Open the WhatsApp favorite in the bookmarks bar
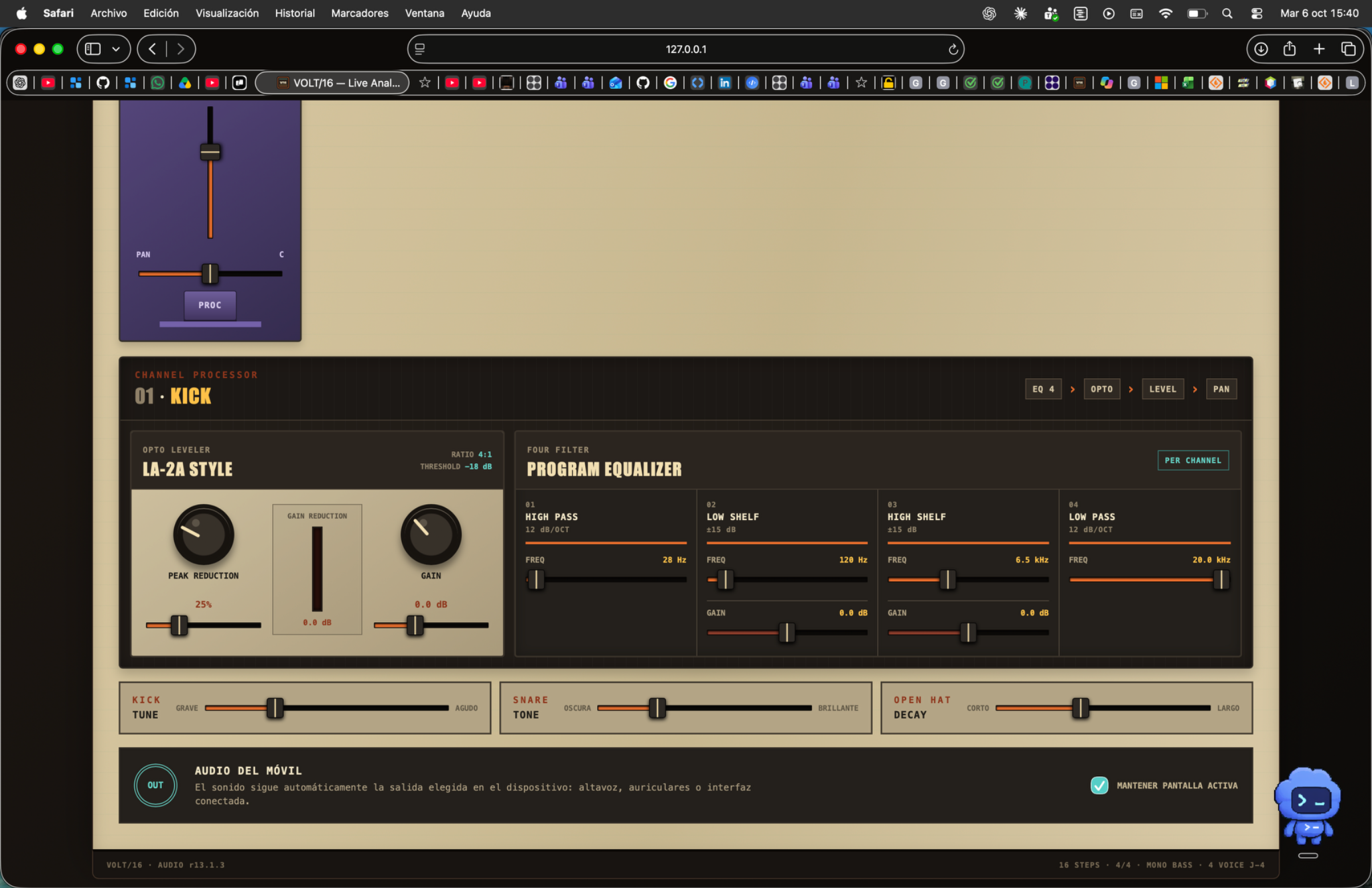This screenshot has width=1372, height=888. click(x=157, y=82)
